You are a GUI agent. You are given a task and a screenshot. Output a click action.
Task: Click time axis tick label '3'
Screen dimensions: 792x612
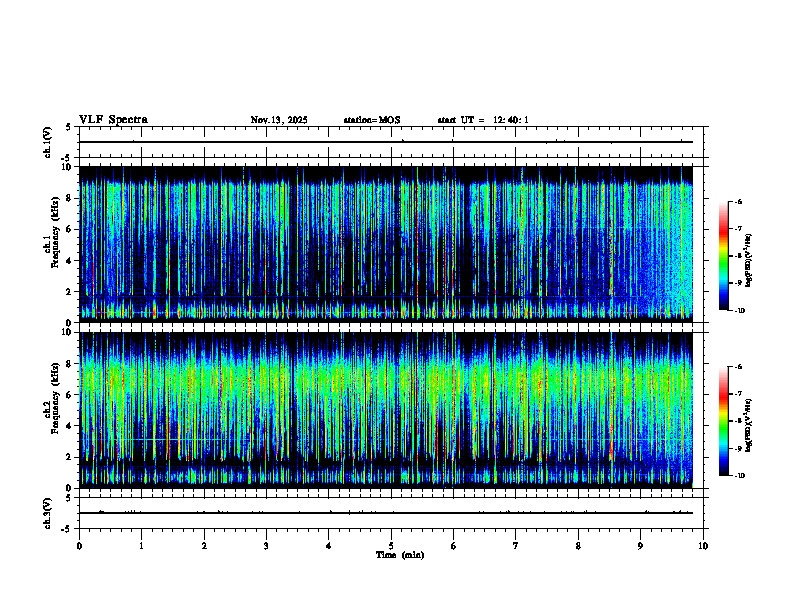pos(266,546)
